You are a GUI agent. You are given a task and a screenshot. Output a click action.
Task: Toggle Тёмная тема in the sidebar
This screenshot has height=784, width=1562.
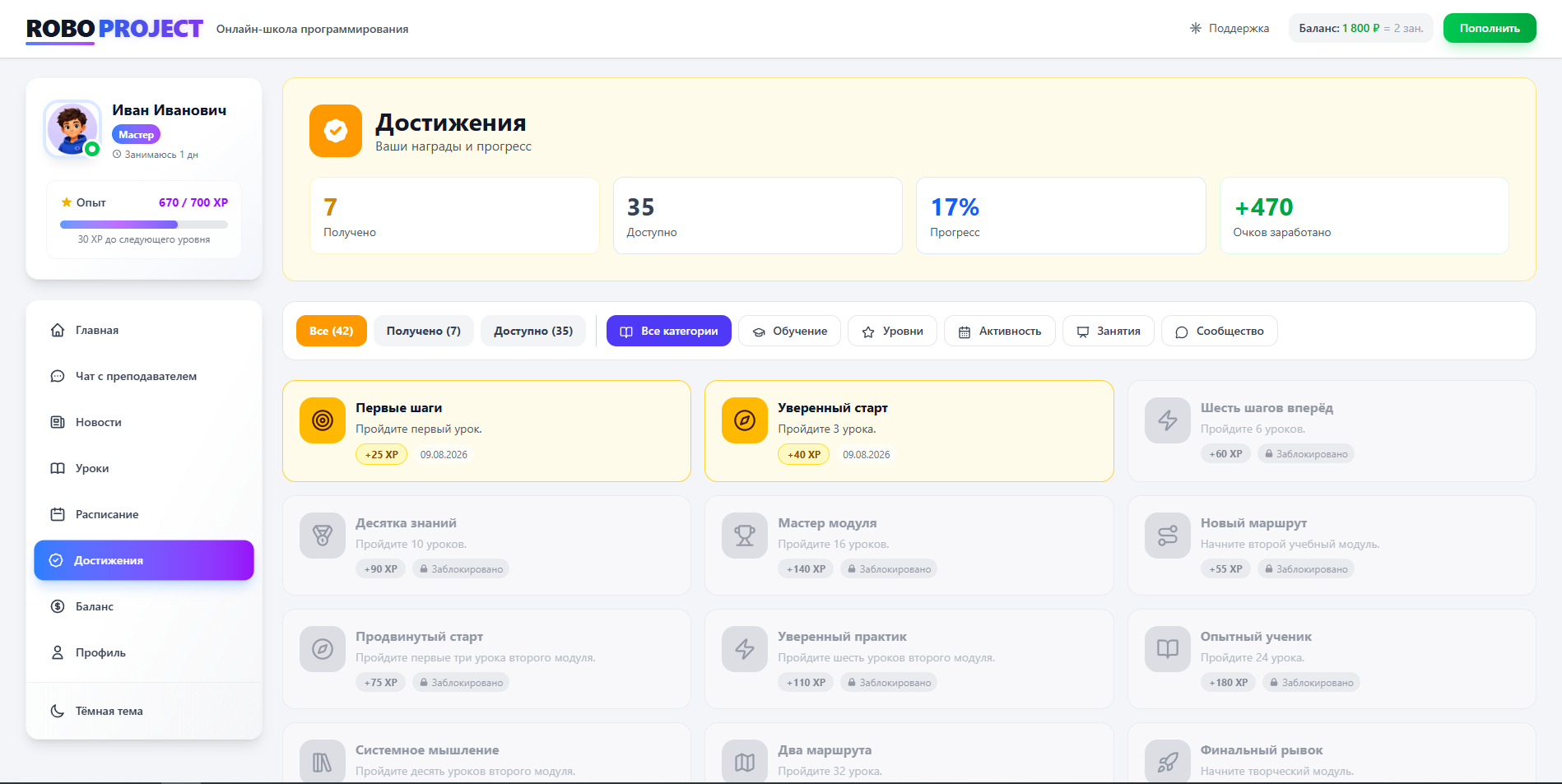[x=144, y=711]
